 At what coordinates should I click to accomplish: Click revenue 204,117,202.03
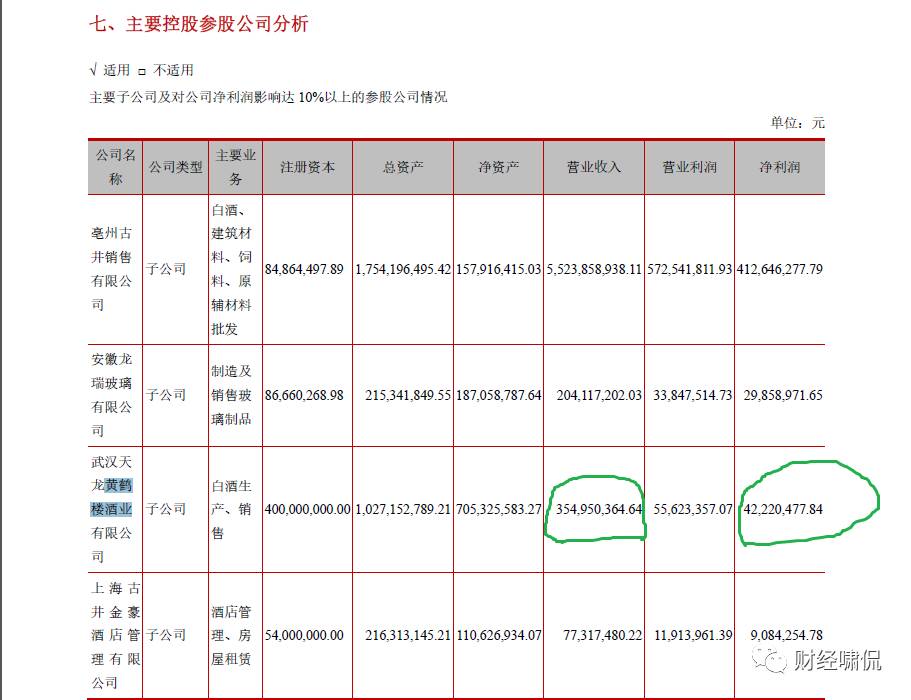599,396
